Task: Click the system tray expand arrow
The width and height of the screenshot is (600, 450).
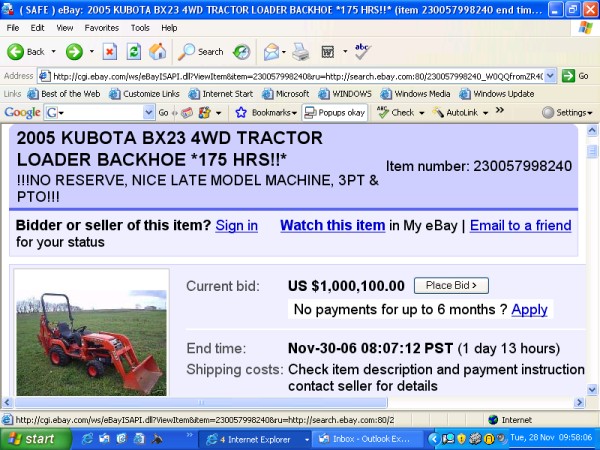Action: click(433, 439)
